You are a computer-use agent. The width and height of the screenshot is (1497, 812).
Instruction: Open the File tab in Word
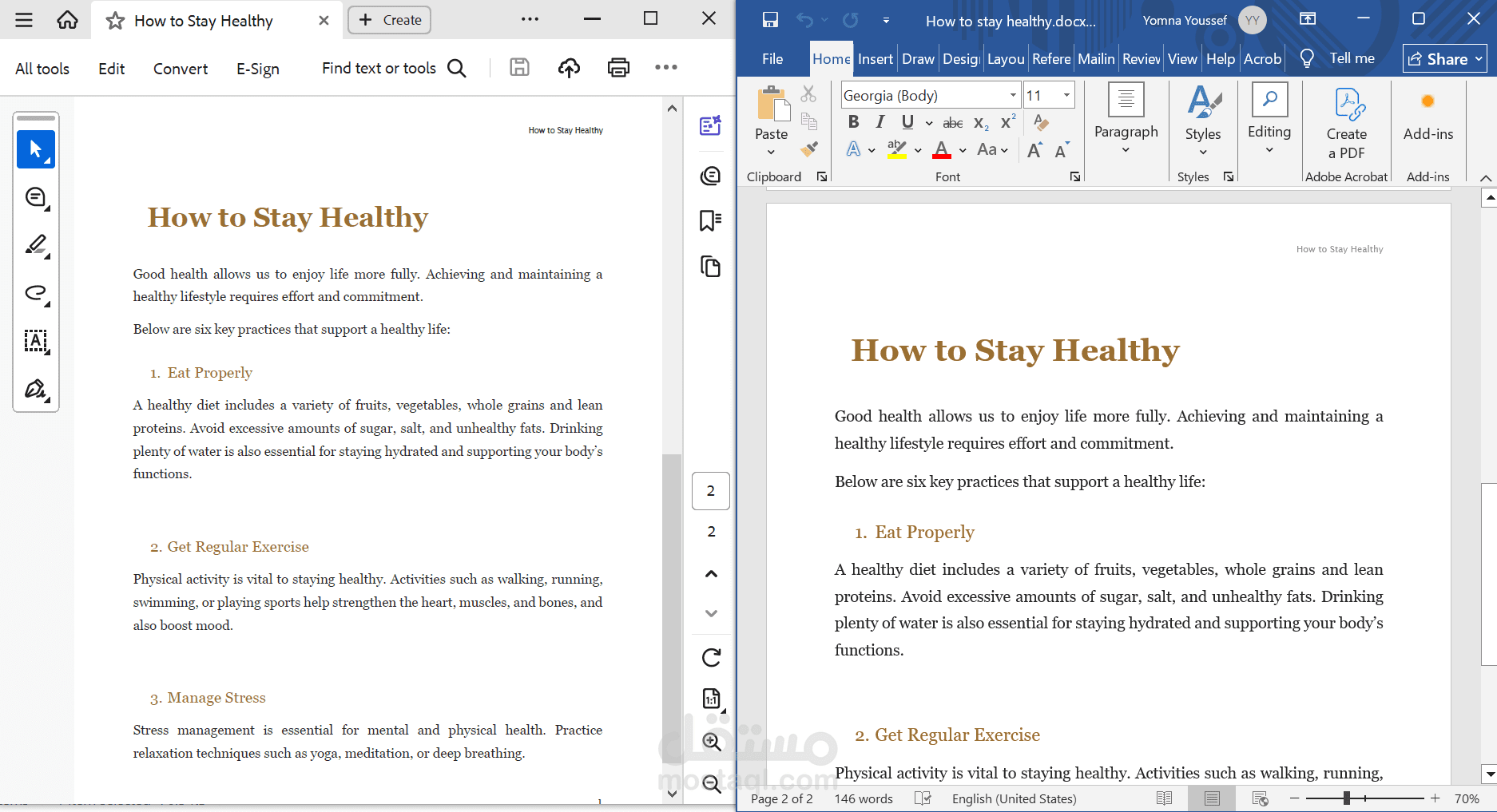click(x=772, y=59)
